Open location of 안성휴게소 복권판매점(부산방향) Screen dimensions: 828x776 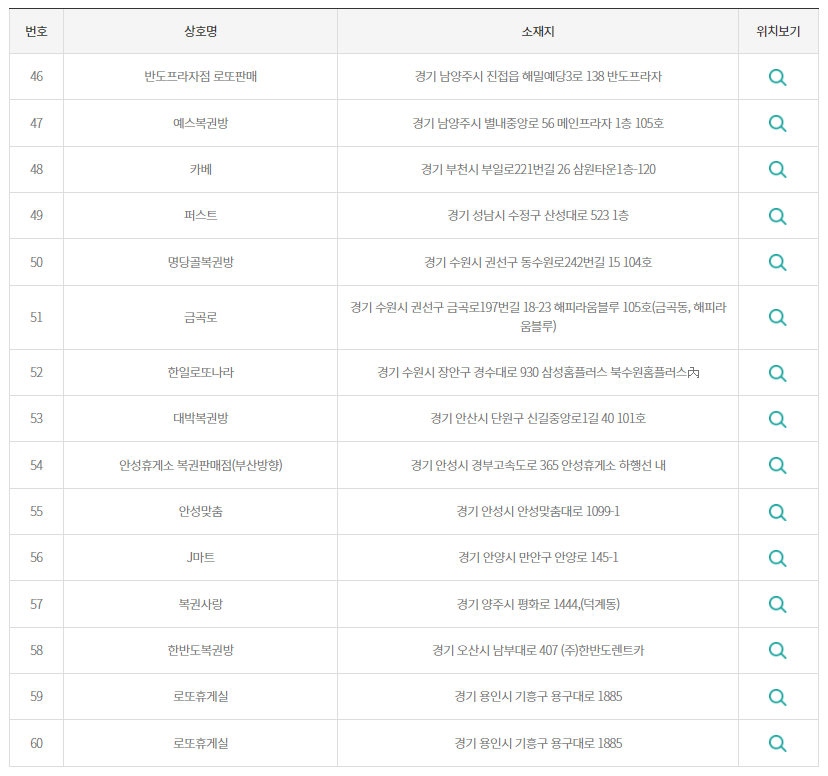777,466
